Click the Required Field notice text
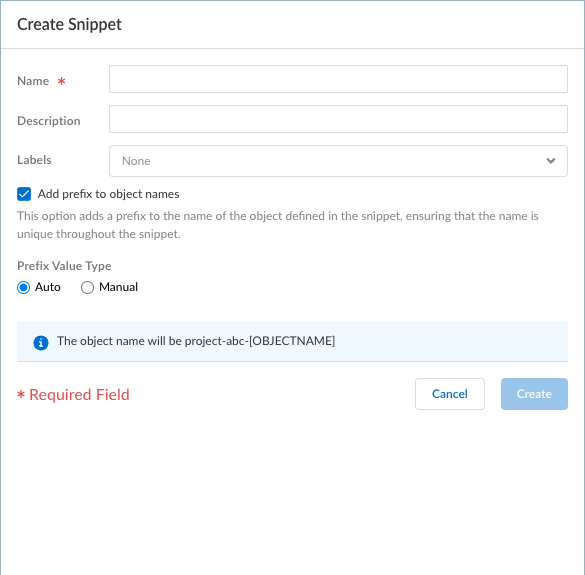The height and width of the screenshot is (575, 585). click(73, 394)
